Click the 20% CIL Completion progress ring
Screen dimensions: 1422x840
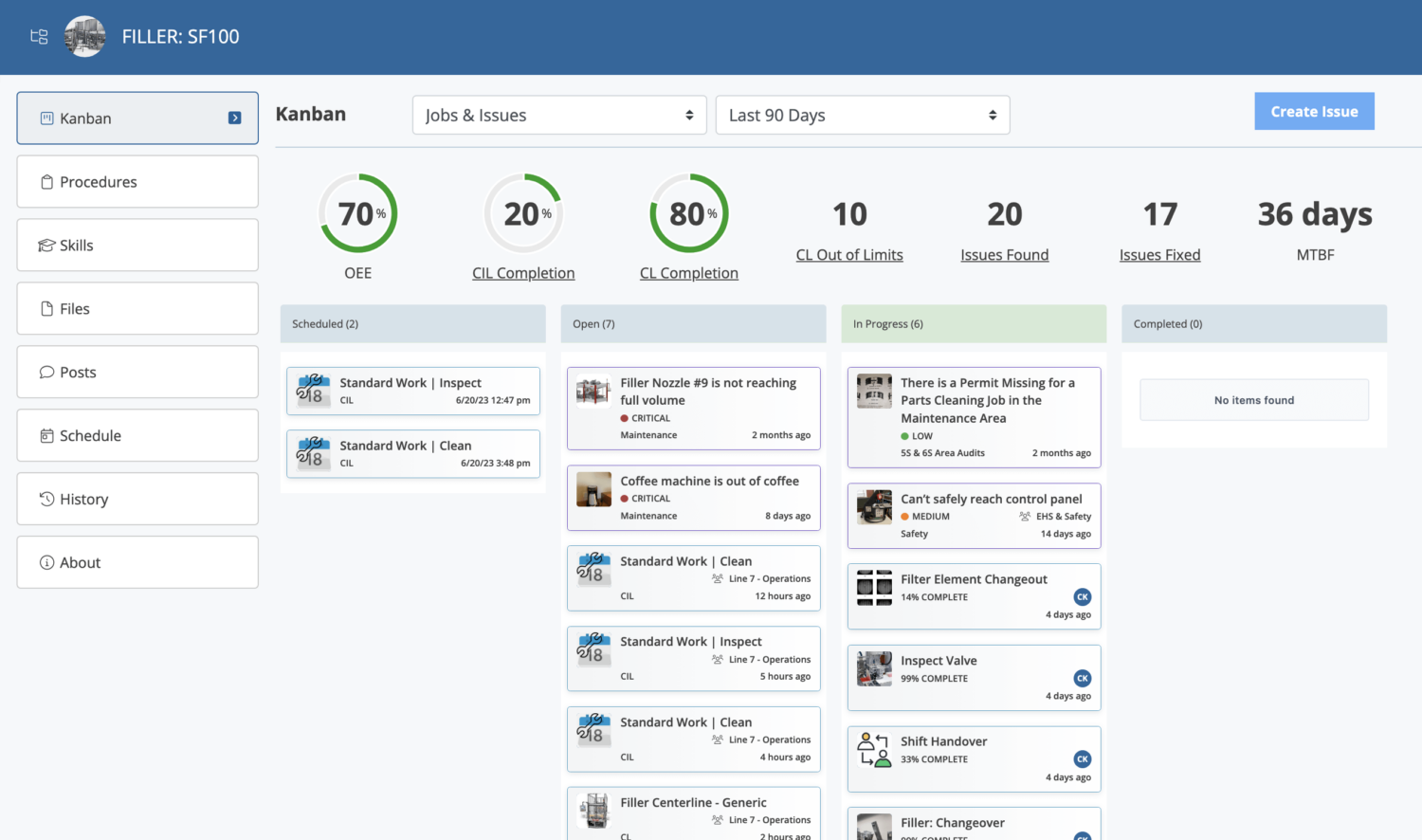(x=523, y=213)
